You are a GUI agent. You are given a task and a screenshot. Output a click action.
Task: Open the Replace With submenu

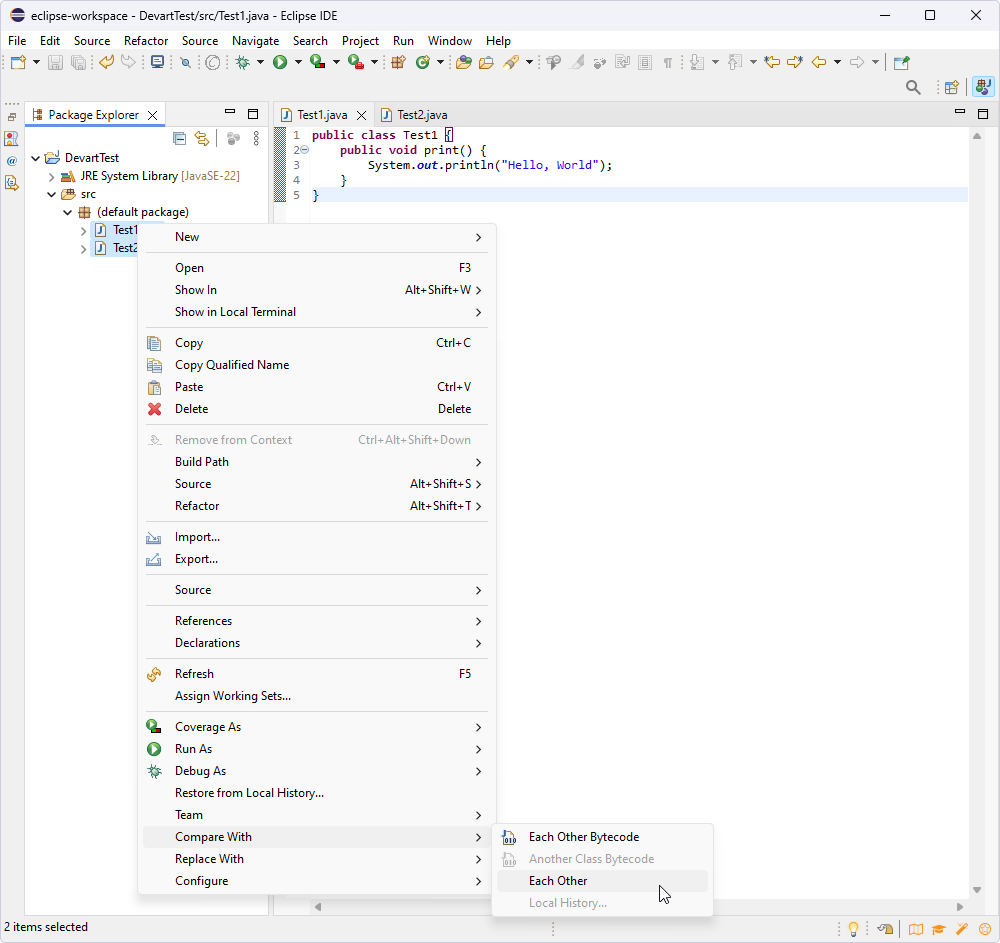point(316,859)
